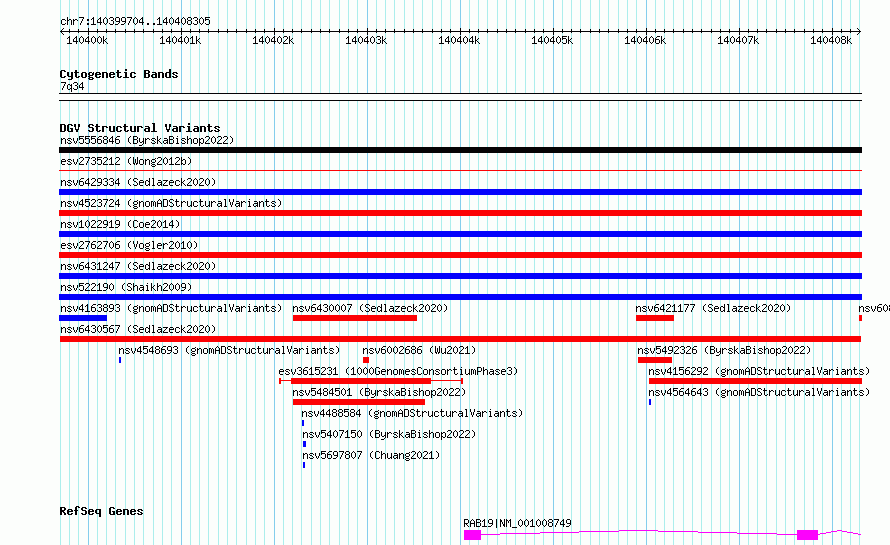Select the 7q34 cytogenetic band label
Viewport: 890px width, 545px height.
coord(72,86)
